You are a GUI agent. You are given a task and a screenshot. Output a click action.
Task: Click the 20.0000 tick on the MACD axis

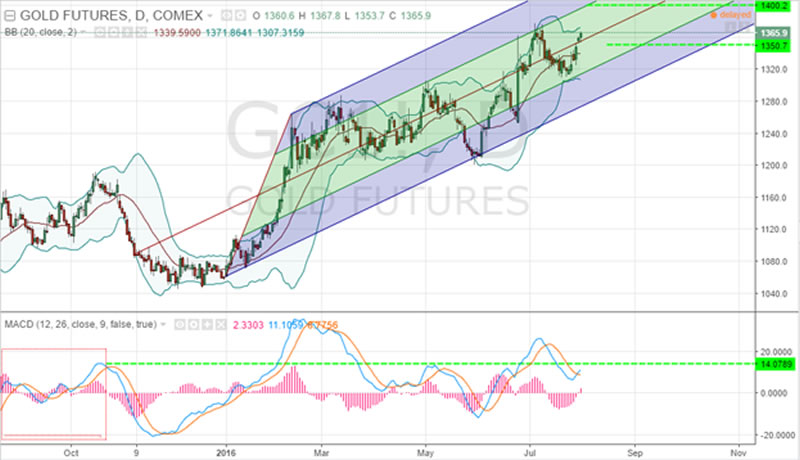coord(777,352)
